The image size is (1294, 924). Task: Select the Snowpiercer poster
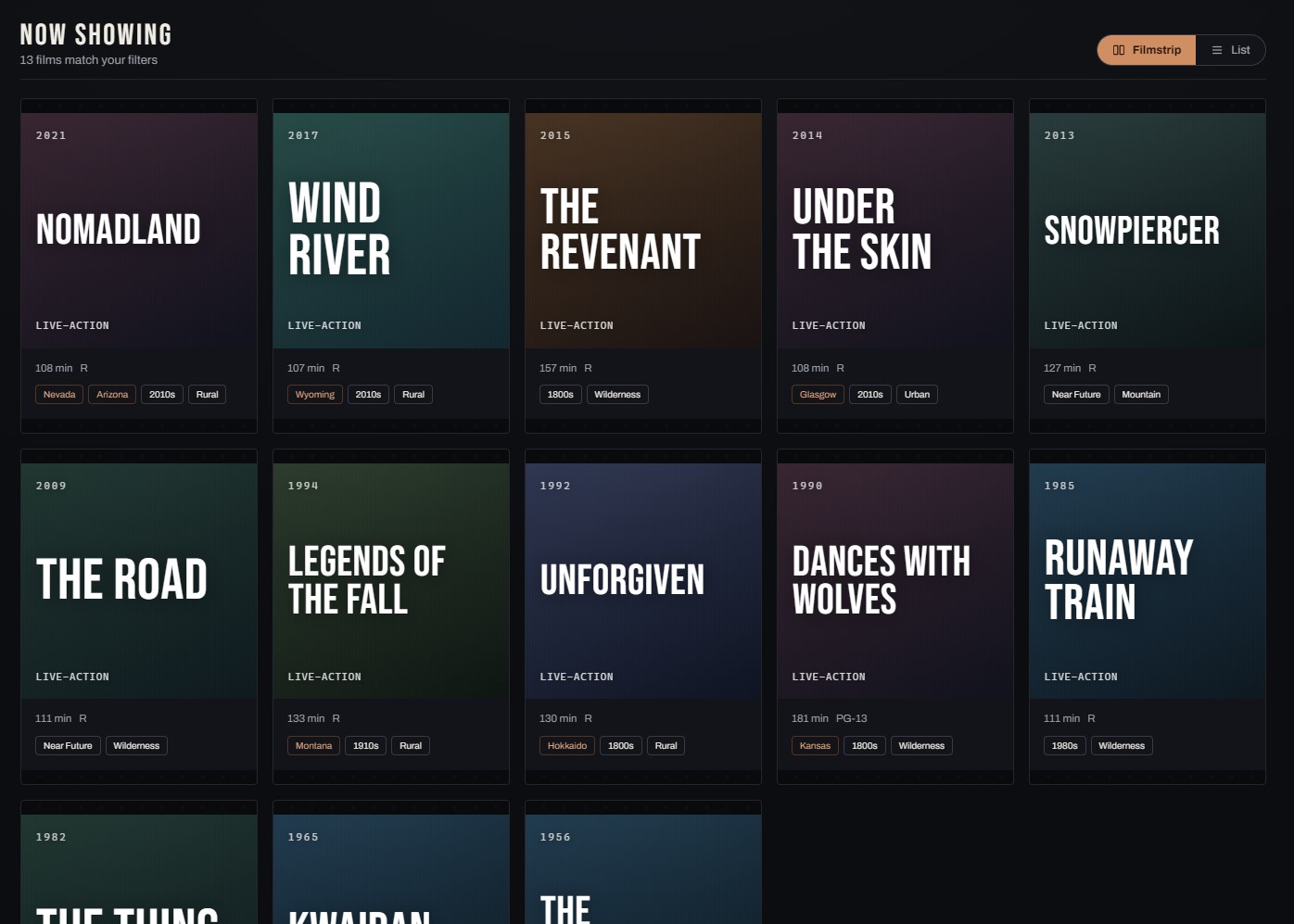[1148, 231]
